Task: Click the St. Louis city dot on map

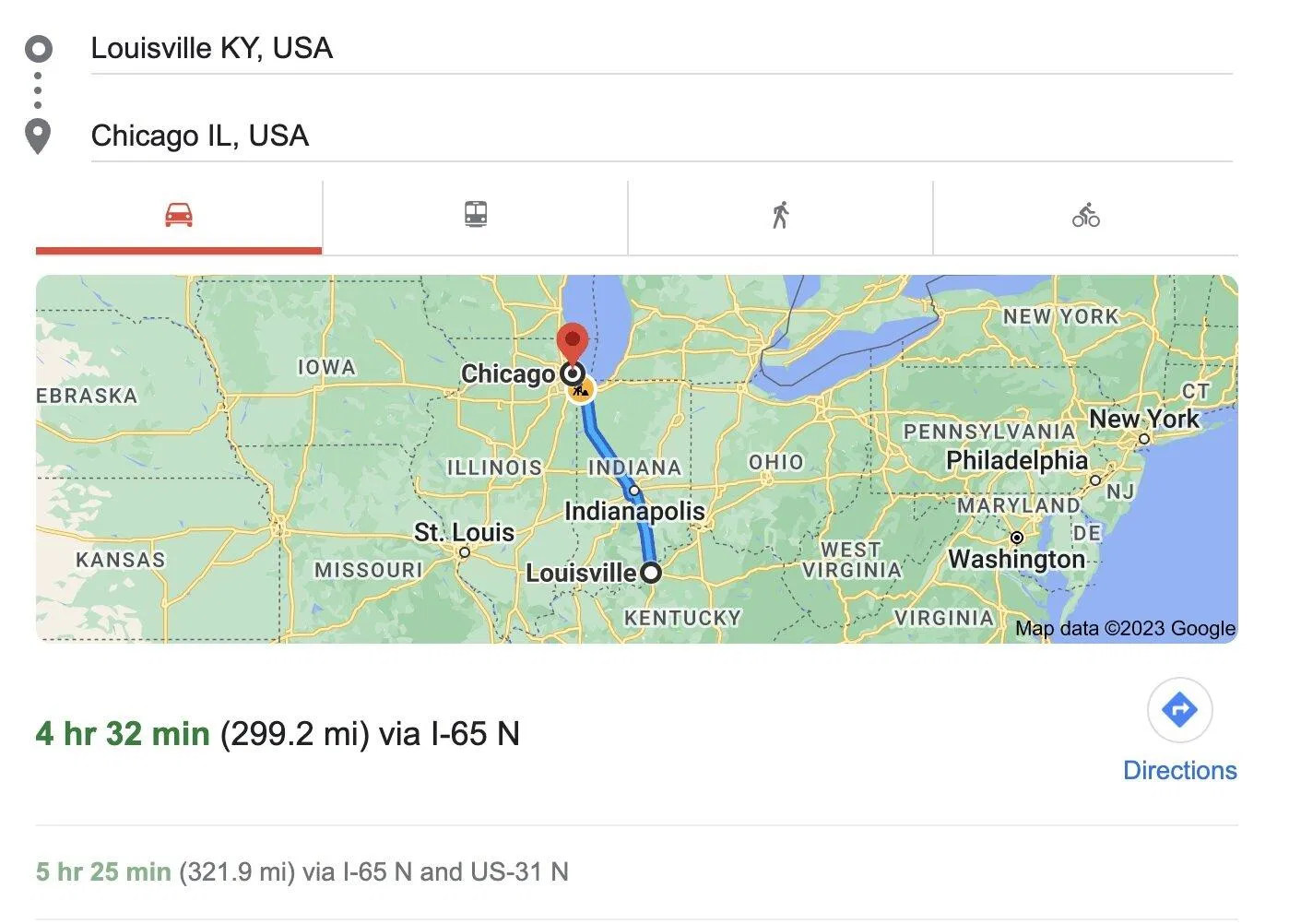Action: click(465, 552)
